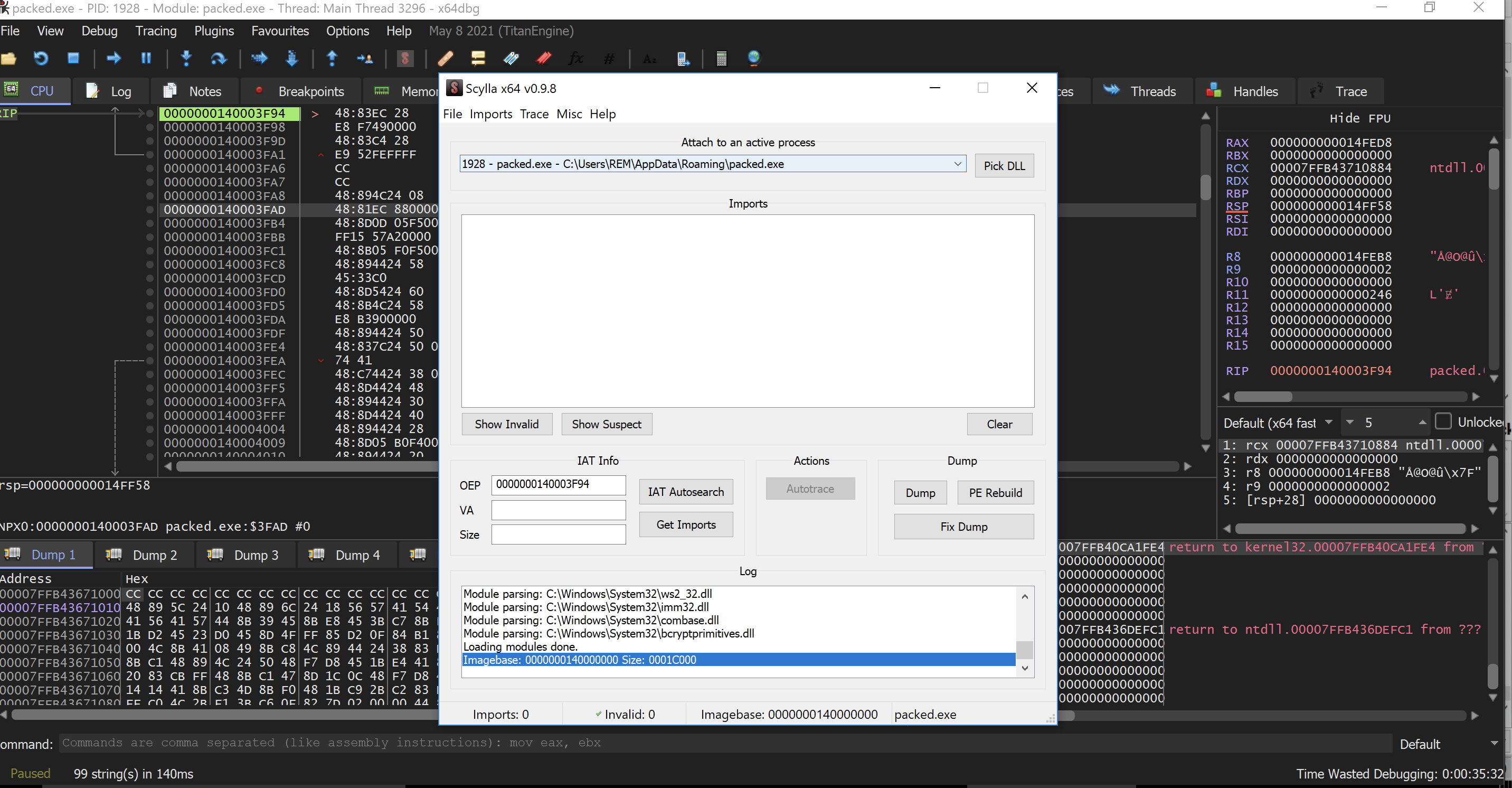Trace into using the dotted right arrow icon

click(259, 58)
